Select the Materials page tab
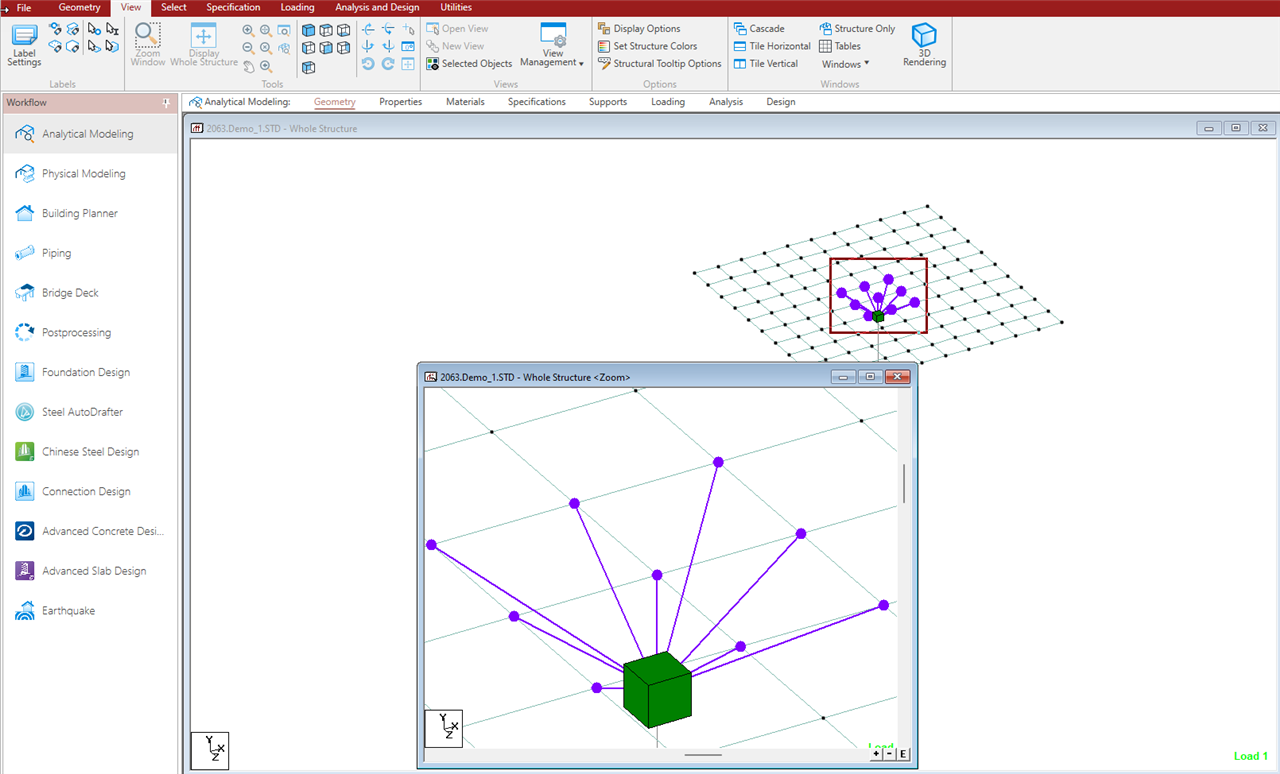The width and height of the screenshot is (1280, 774). pos(465,102)
